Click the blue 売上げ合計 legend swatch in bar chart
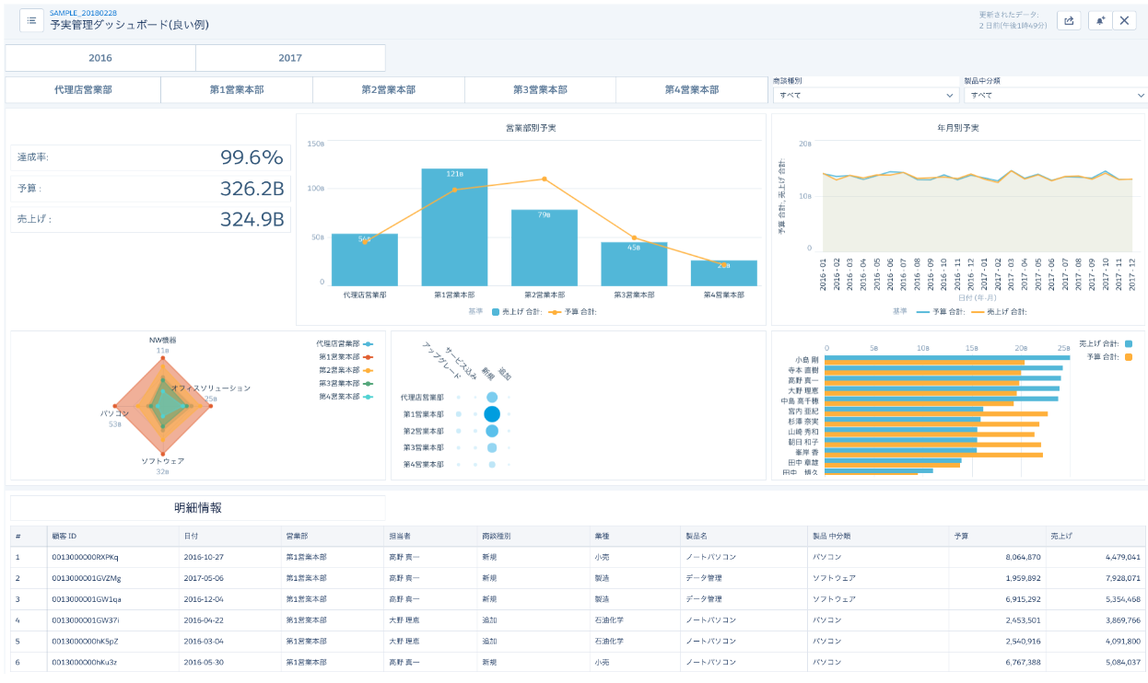This screenshot has width=1148, height=683. tap(496, 312)
